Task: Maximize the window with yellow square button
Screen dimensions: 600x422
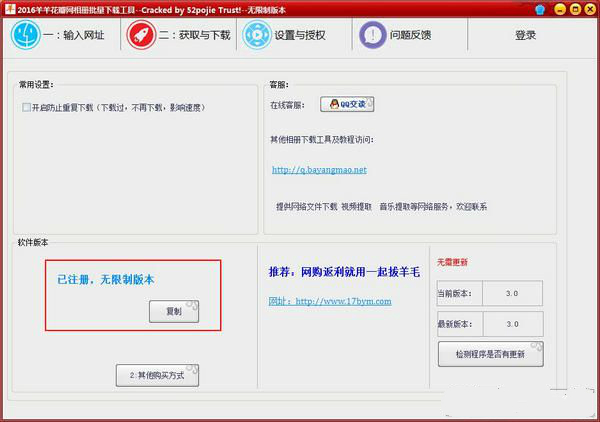Action: [x=575, y=9]
